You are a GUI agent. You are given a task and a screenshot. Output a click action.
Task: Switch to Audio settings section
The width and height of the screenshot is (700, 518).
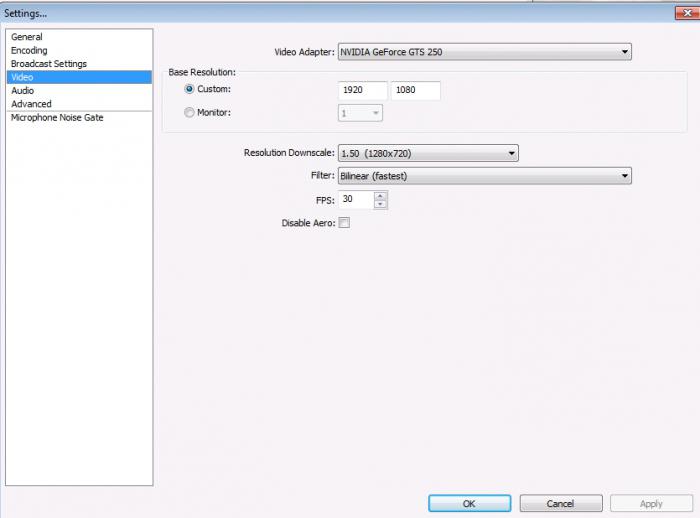point(22,90)
